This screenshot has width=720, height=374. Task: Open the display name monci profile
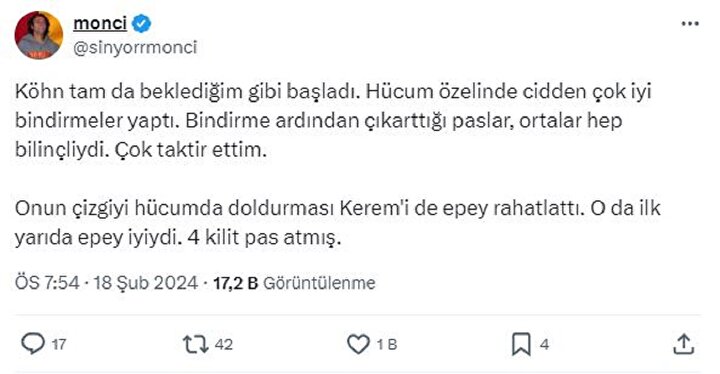(100, 23)
